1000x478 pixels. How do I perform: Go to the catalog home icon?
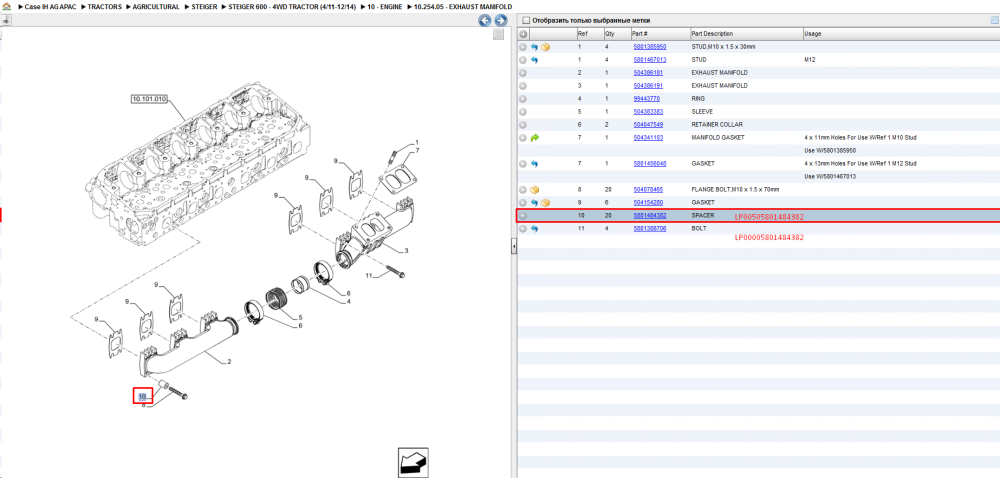click(6, 6)
